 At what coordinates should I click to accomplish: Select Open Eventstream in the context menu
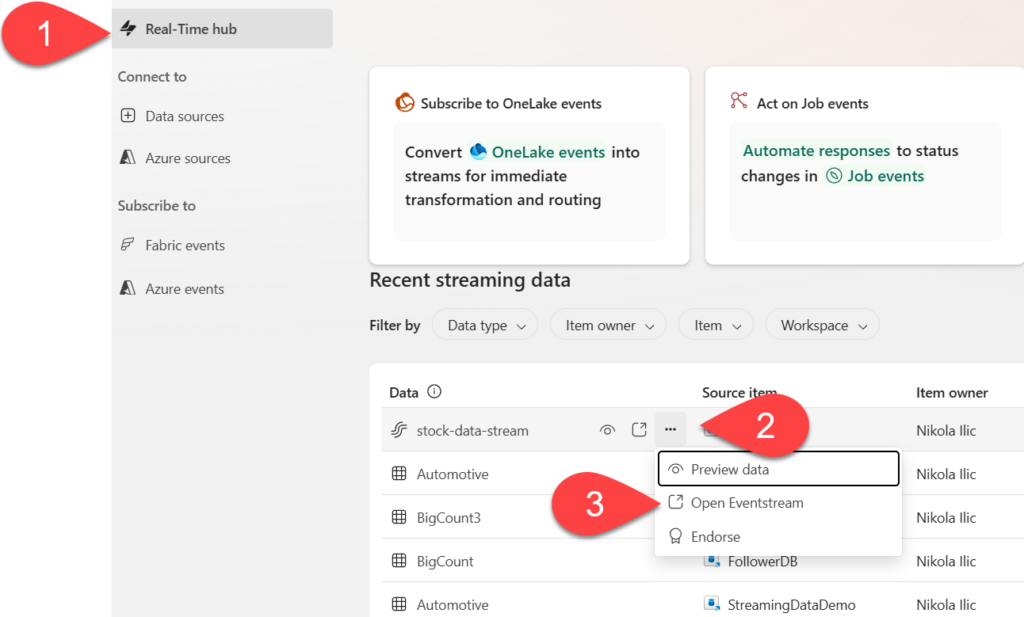click(746, 503)
